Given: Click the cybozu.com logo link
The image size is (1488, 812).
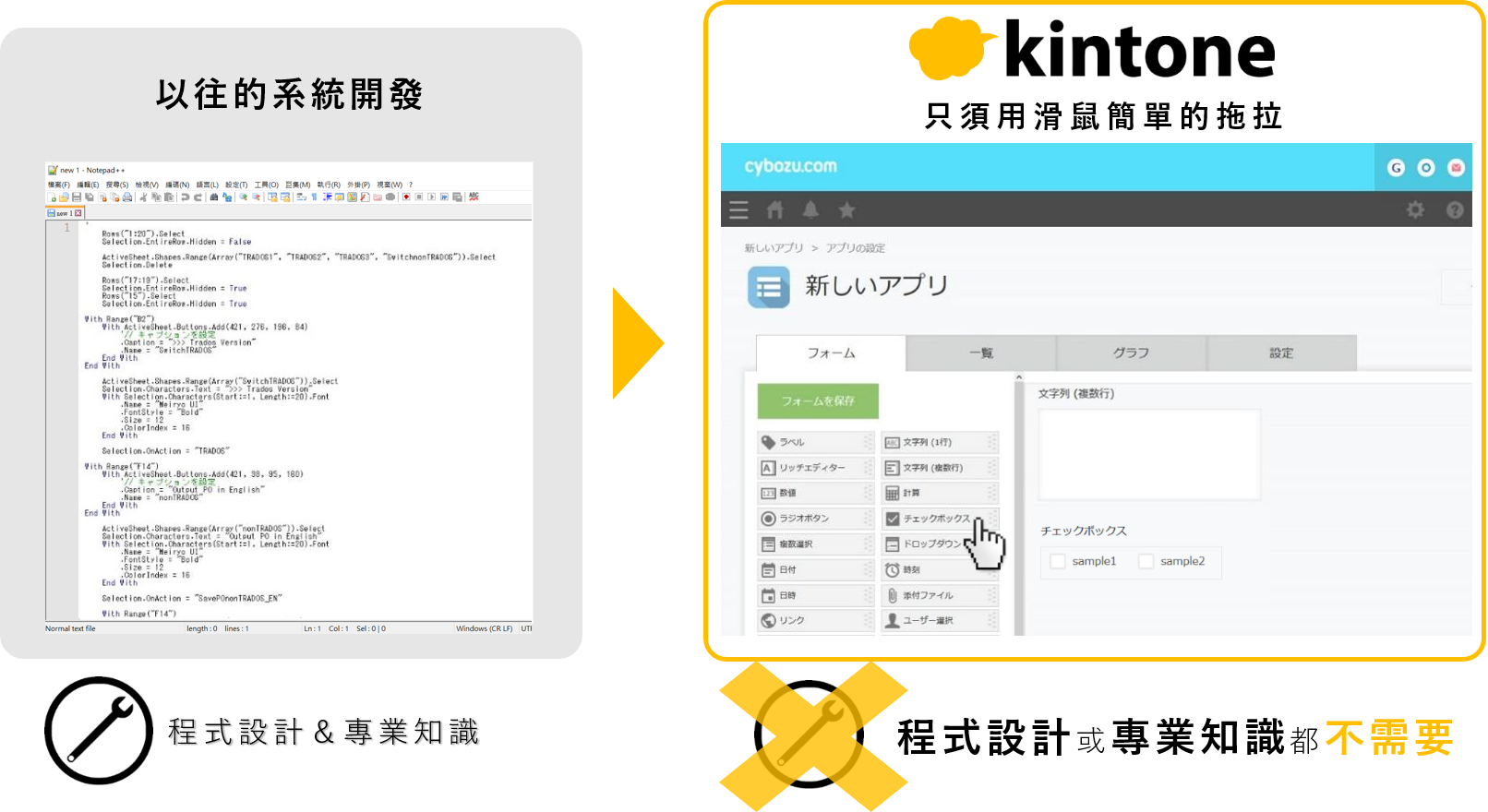Looking at the screenshot, I should [790, 166].
